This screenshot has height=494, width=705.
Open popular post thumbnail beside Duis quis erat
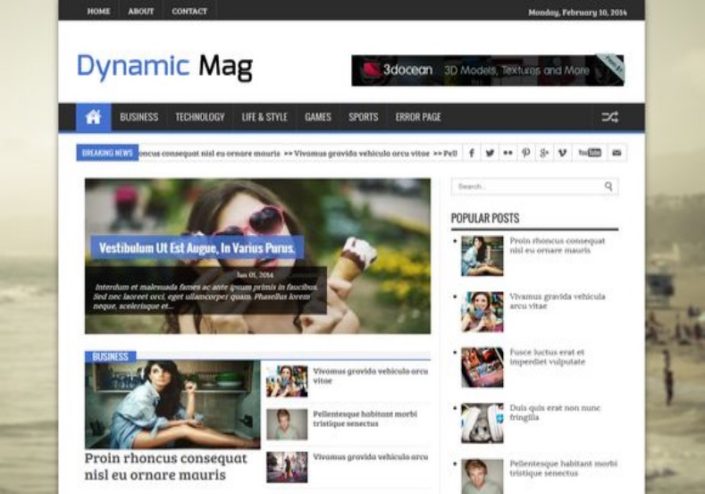click(x=482, y=423)
